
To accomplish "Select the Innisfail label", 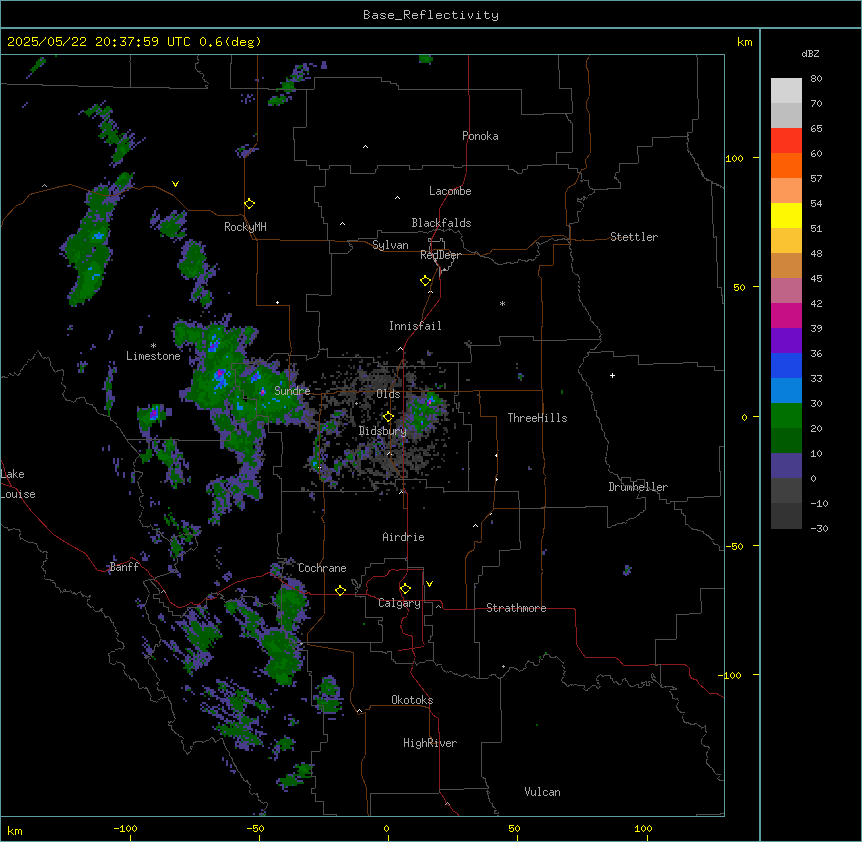I will (415, 326).
